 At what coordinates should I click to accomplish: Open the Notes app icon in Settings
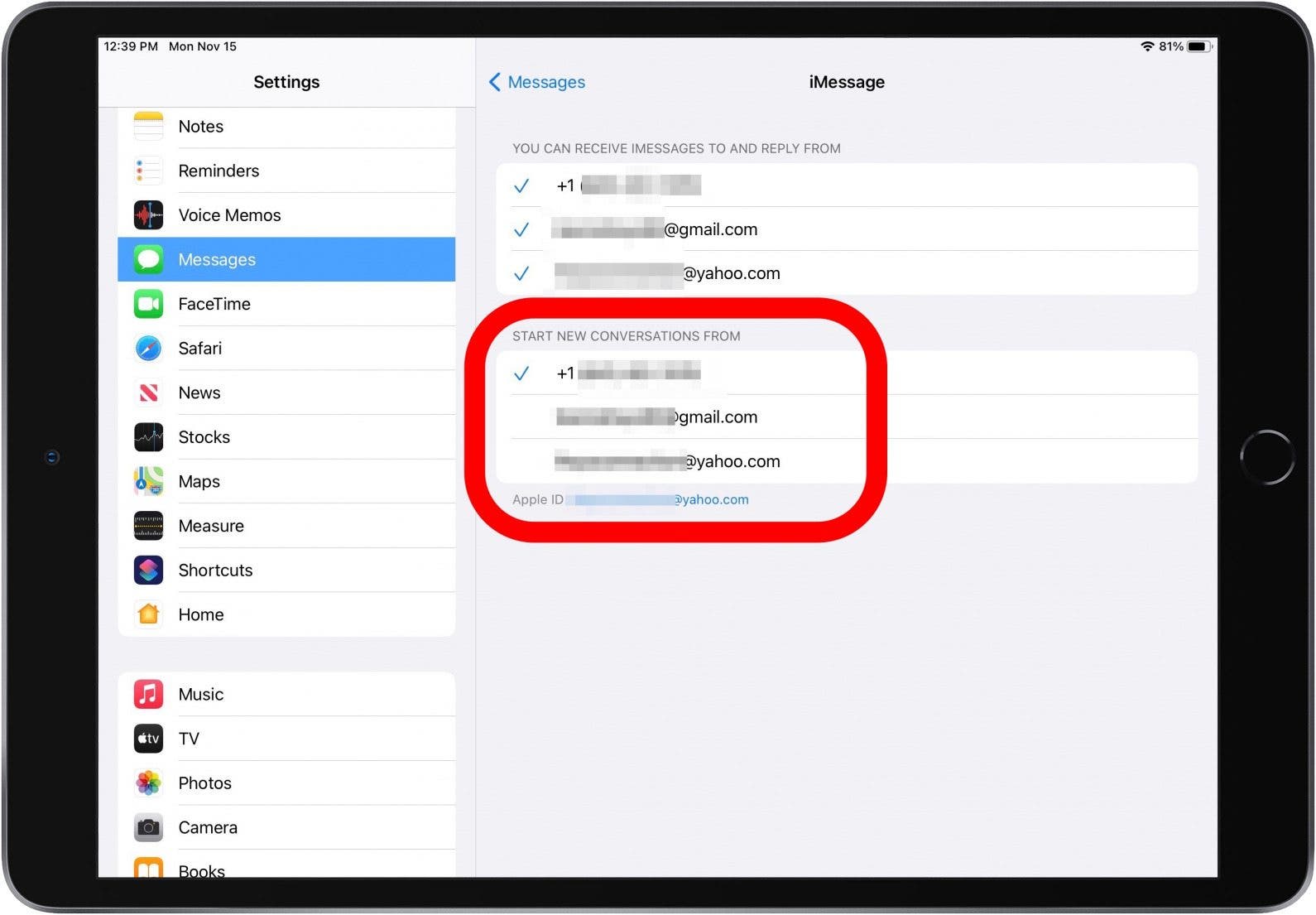point(148,126)
